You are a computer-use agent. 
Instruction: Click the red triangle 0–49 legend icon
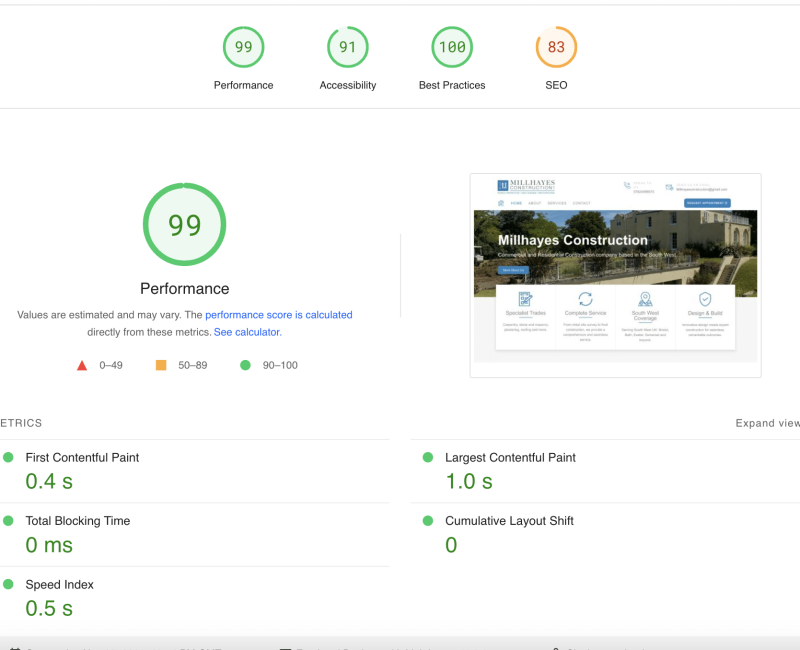coord(82,366)
